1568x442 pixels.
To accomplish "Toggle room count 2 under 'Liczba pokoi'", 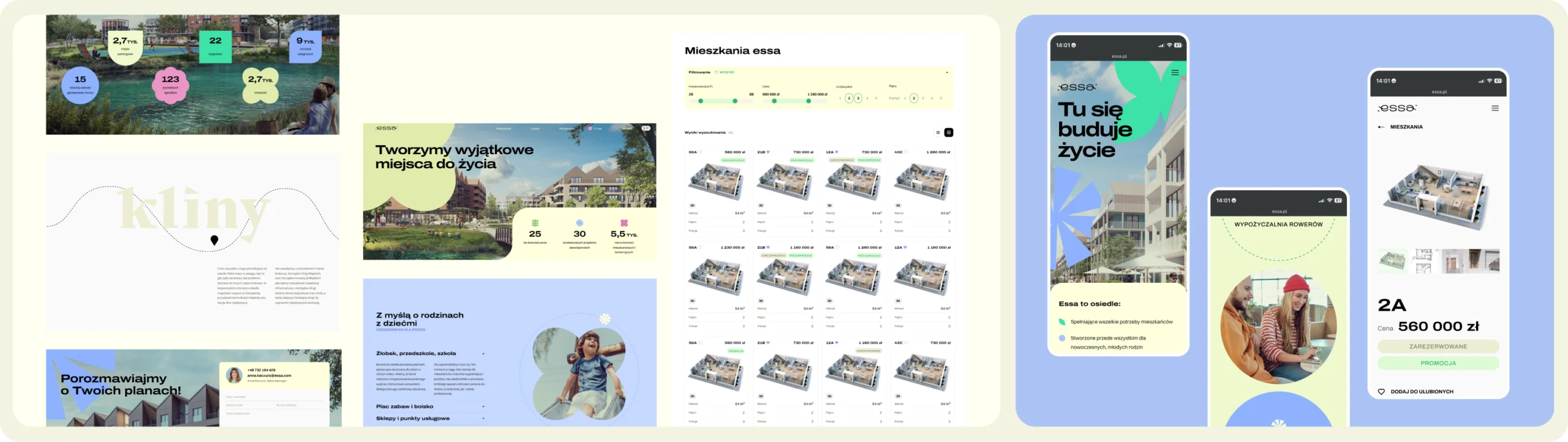I will [x=849, y=98].
